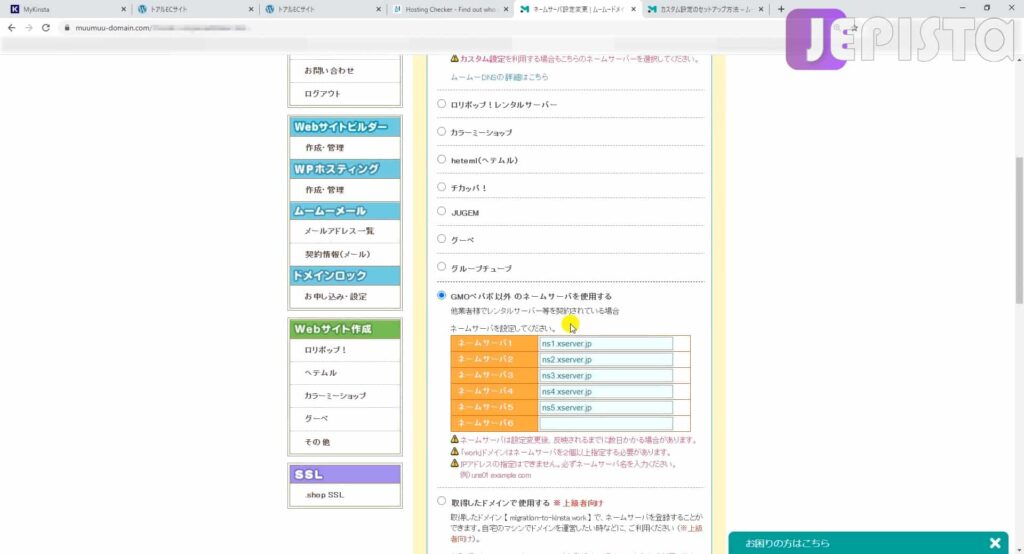Click the WPホスティング section header
Screen dimensions: 1024x554
click(345, 169)
